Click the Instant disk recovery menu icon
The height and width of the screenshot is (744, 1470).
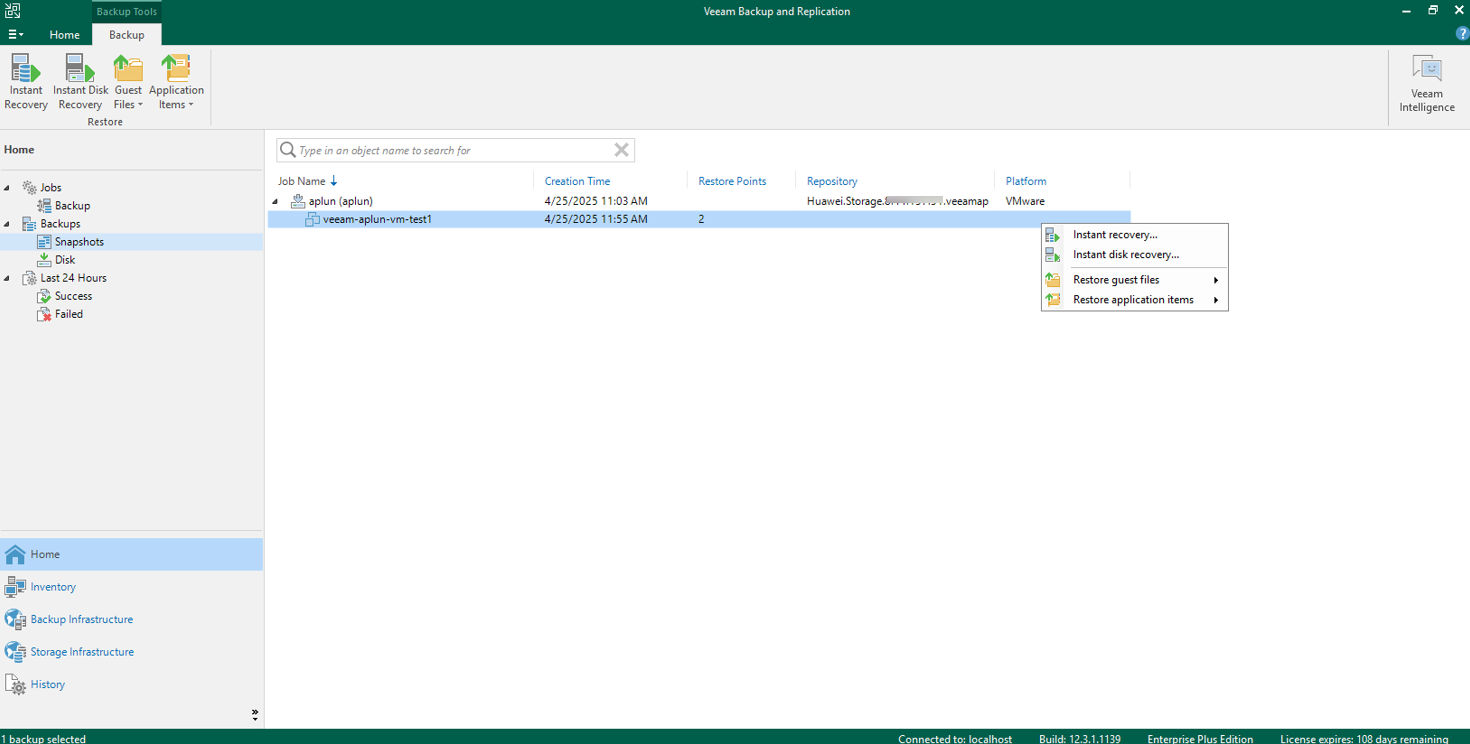[1053, 255]
